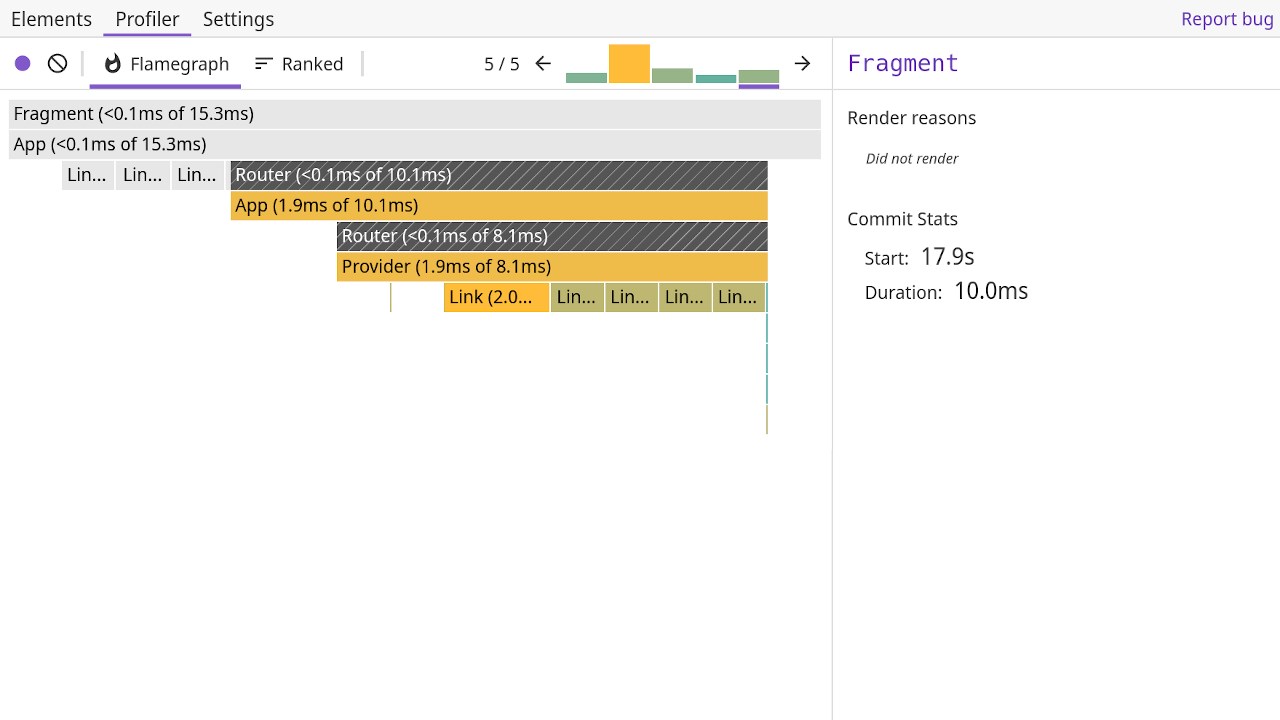Click the Ranked chart bars icon

[264, 64]
